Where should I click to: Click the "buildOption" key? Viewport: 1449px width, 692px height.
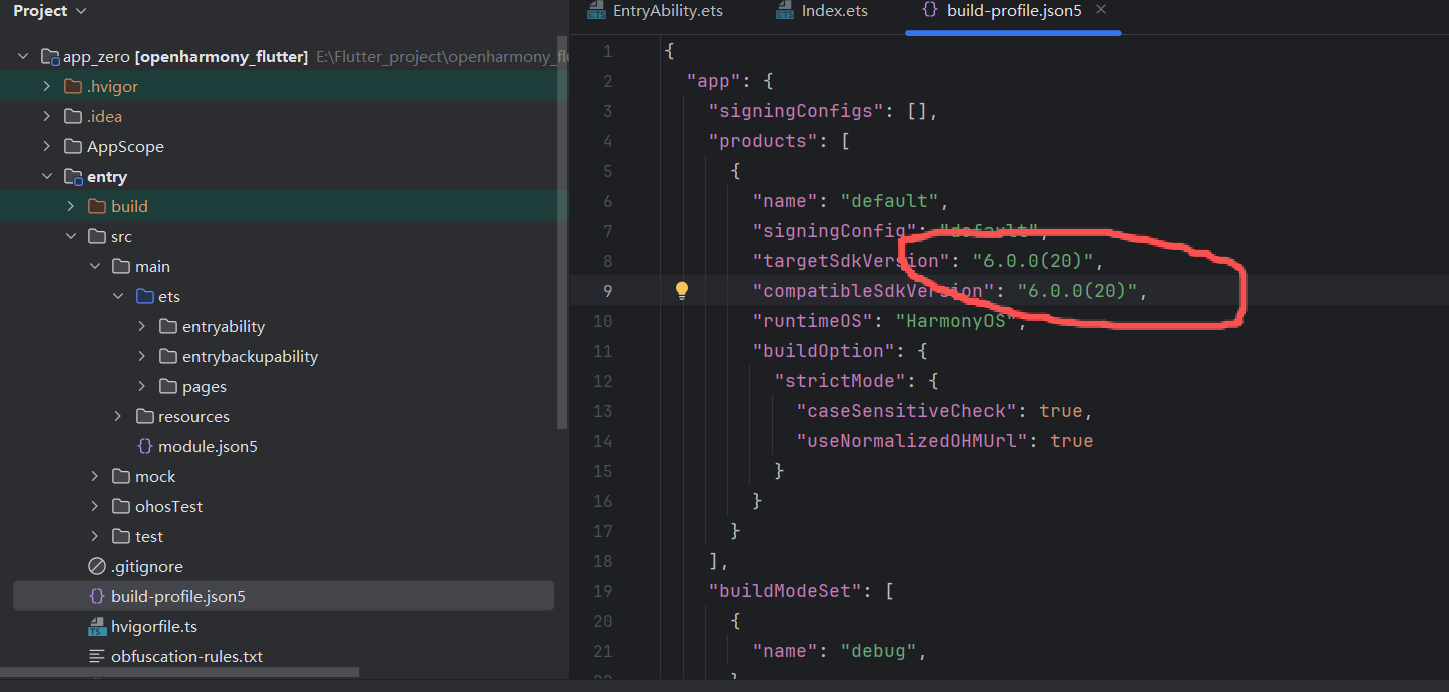pos(823,351)
